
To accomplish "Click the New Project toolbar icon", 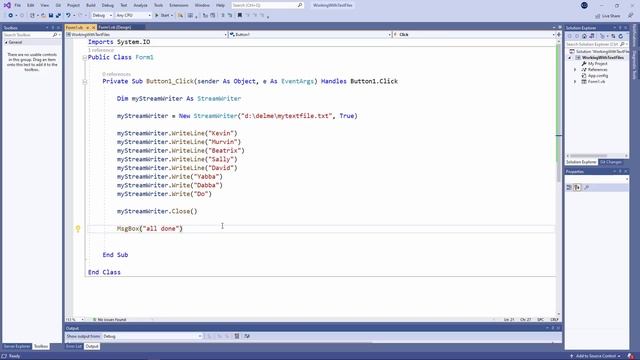I will [x=32, y=16].
